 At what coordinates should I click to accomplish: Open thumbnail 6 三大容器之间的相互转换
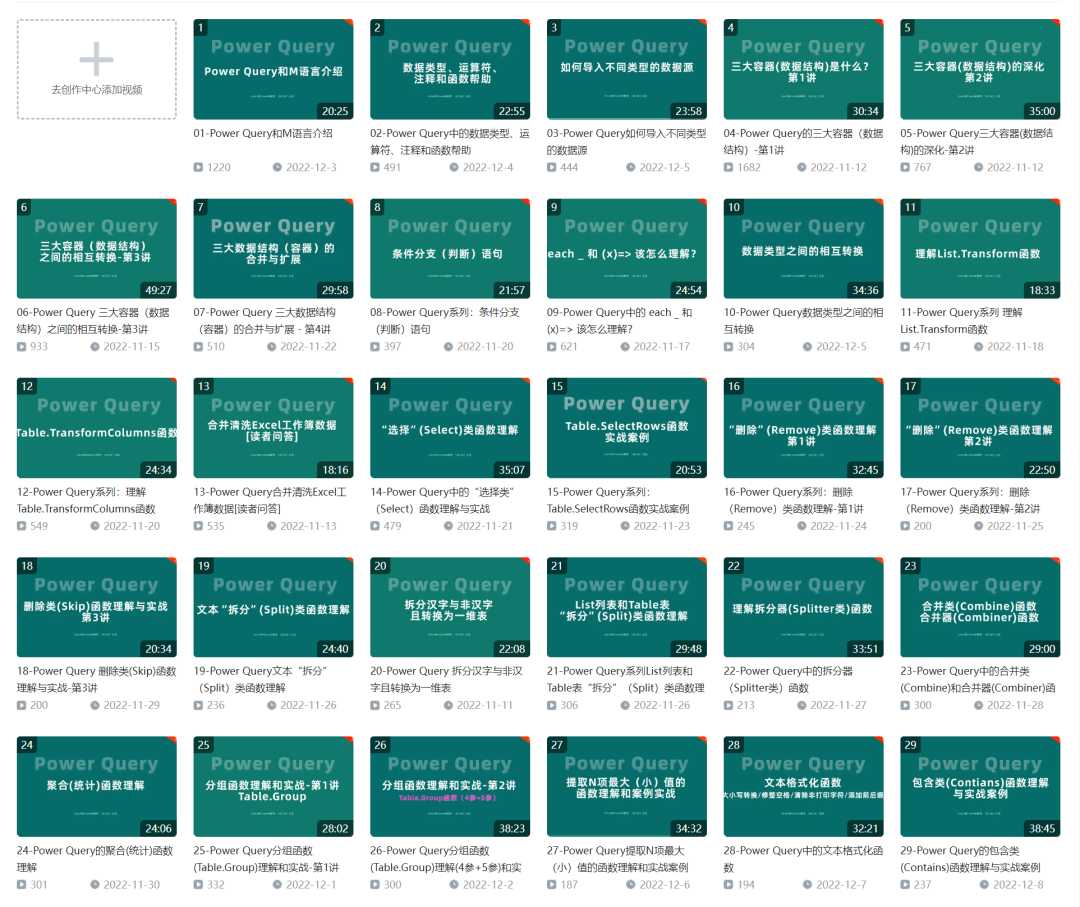coord(96,249)
